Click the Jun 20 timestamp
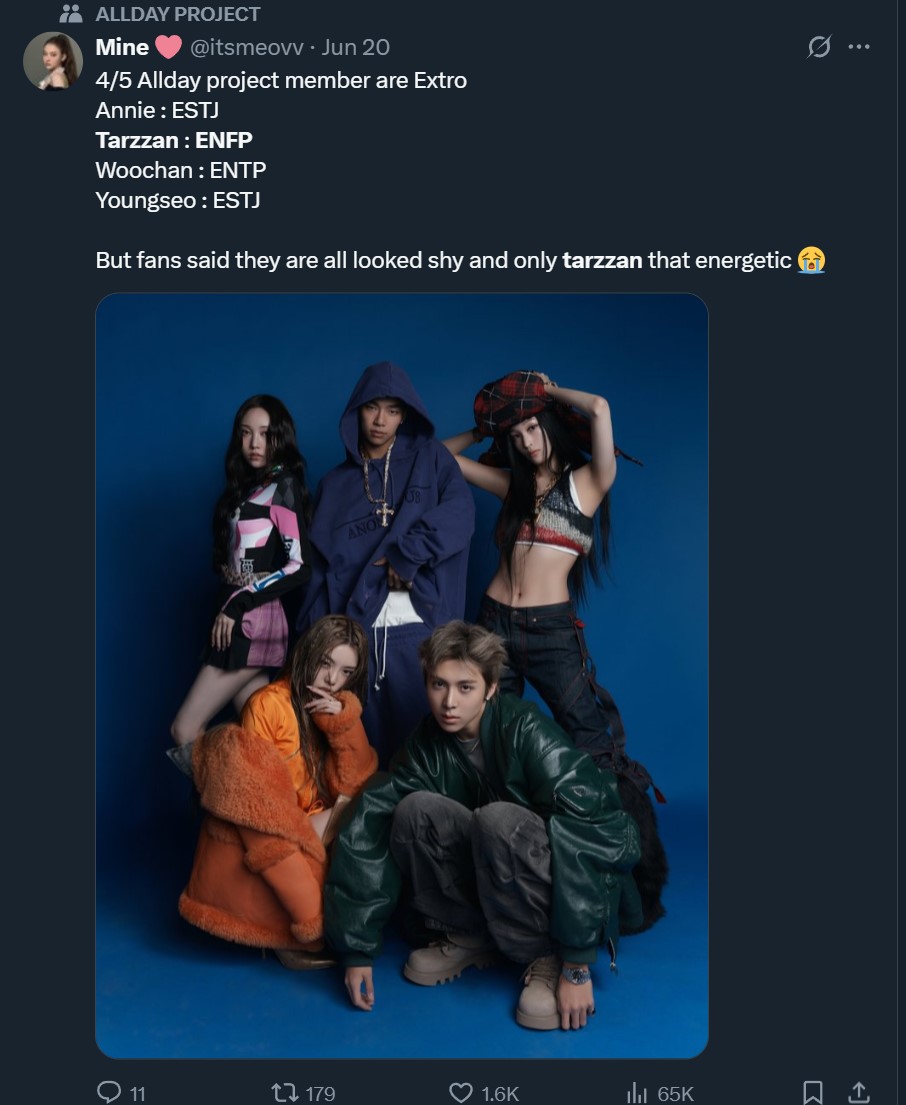906x1105 pixels. coord(356,47)
